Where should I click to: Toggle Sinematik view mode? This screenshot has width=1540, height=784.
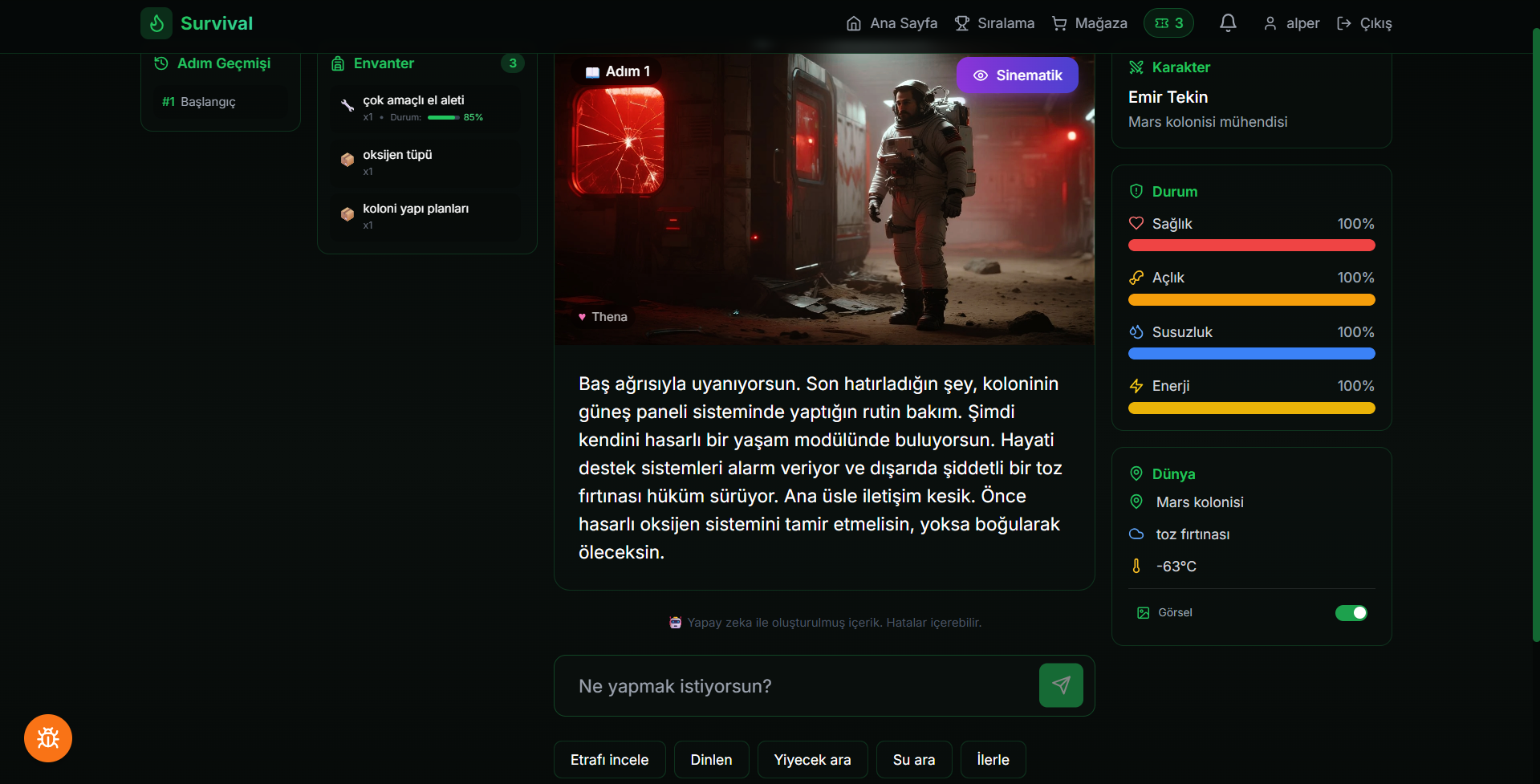click(1017, 75)
